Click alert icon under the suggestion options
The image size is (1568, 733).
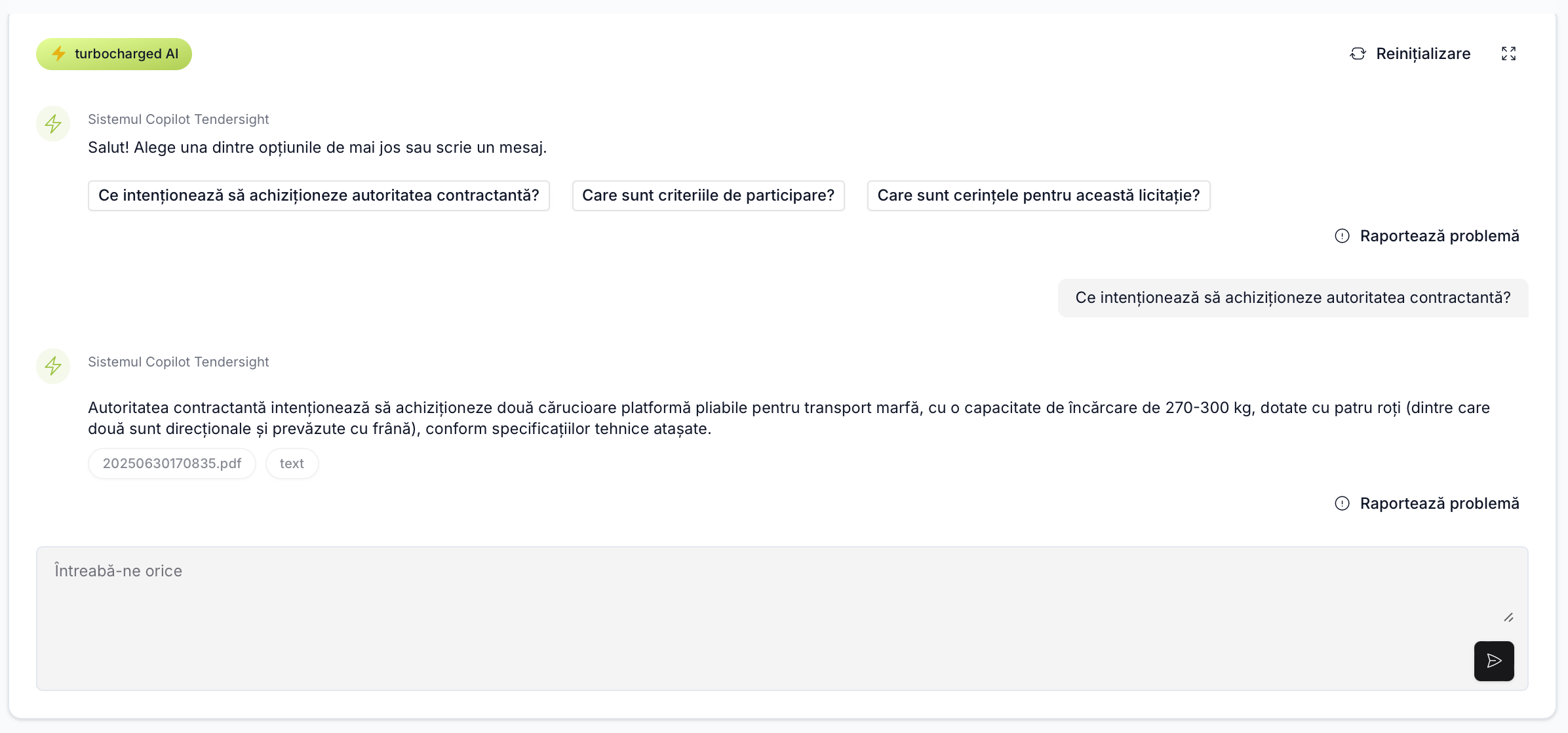1342,236
